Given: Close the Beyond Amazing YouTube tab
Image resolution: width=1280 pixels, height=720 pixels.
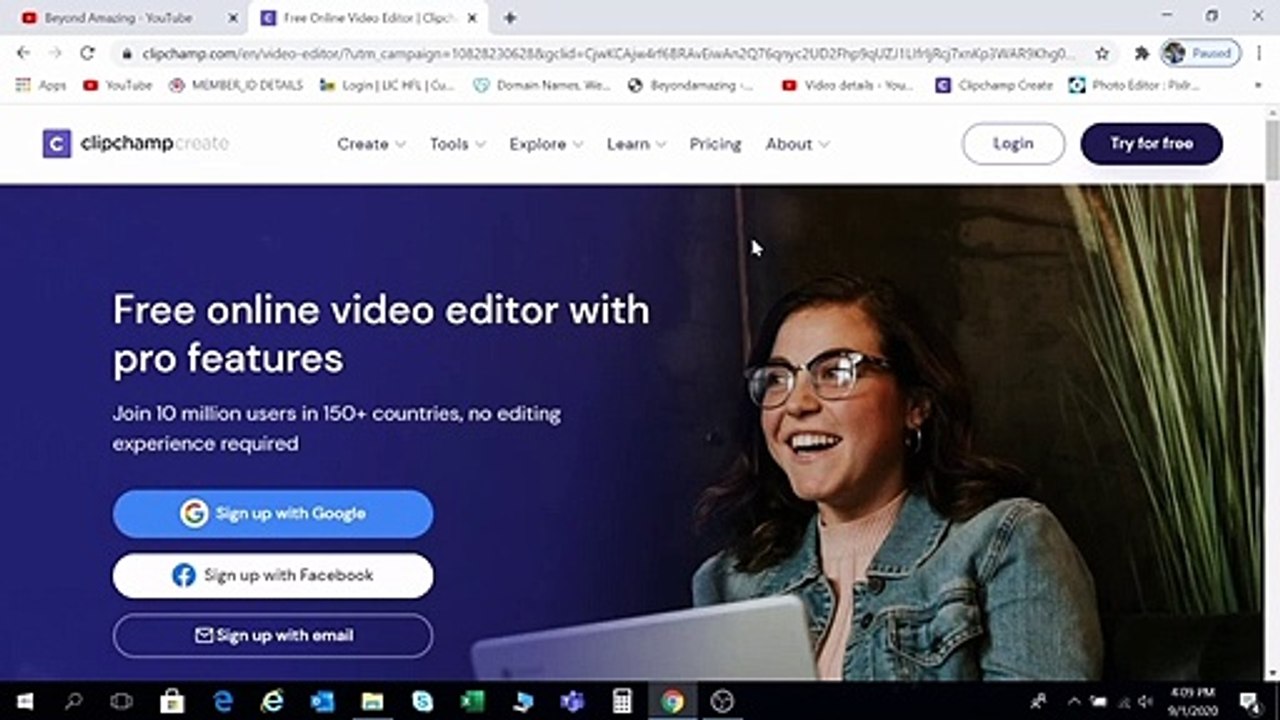Looking at the screenshot, I should [233, 18].
